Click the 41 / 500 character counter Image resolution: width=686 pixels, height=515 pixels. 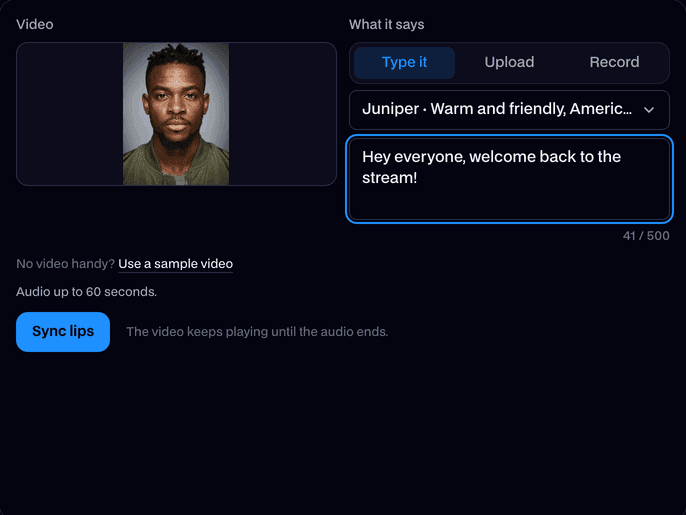pyautogui.click(x=646, y=236)
